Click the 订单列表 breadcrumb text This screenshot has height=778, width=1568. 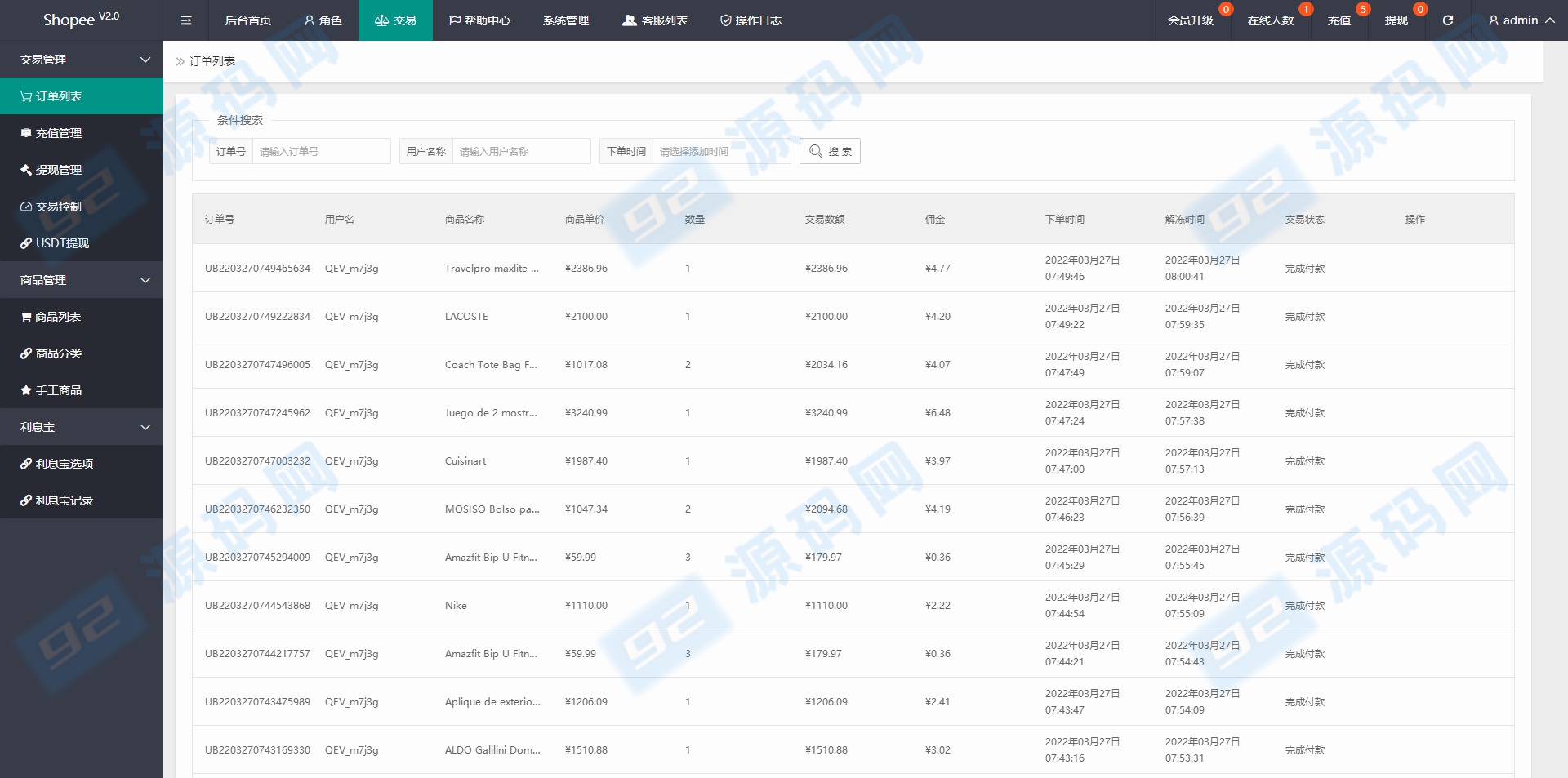212,61
